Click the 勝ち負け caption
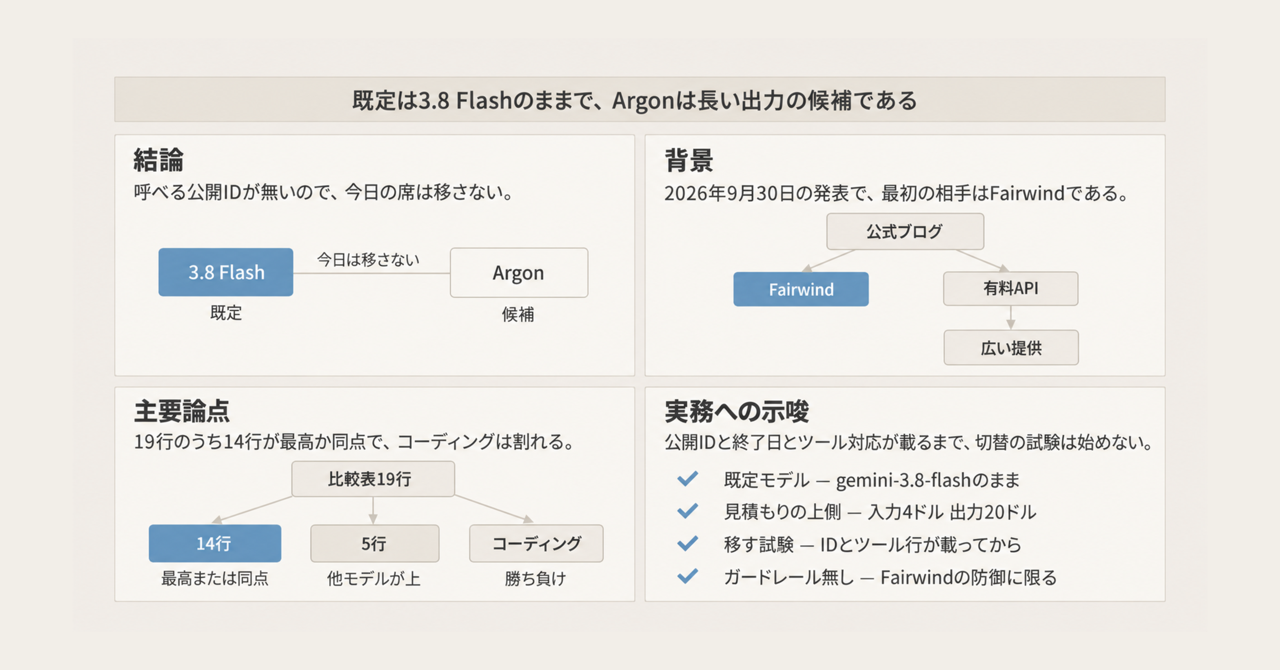Image resolution: width=1280 pixels, height=670 pixels. pyautogui.click(x=537, y=579)
